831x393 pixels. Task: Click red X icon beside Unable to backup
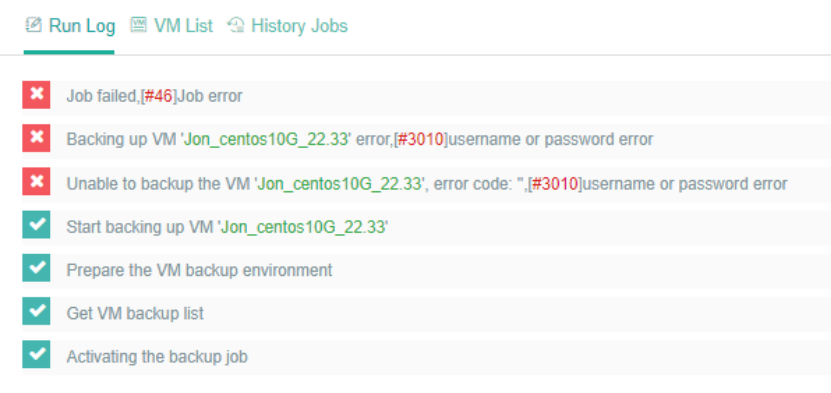(36, 182)
